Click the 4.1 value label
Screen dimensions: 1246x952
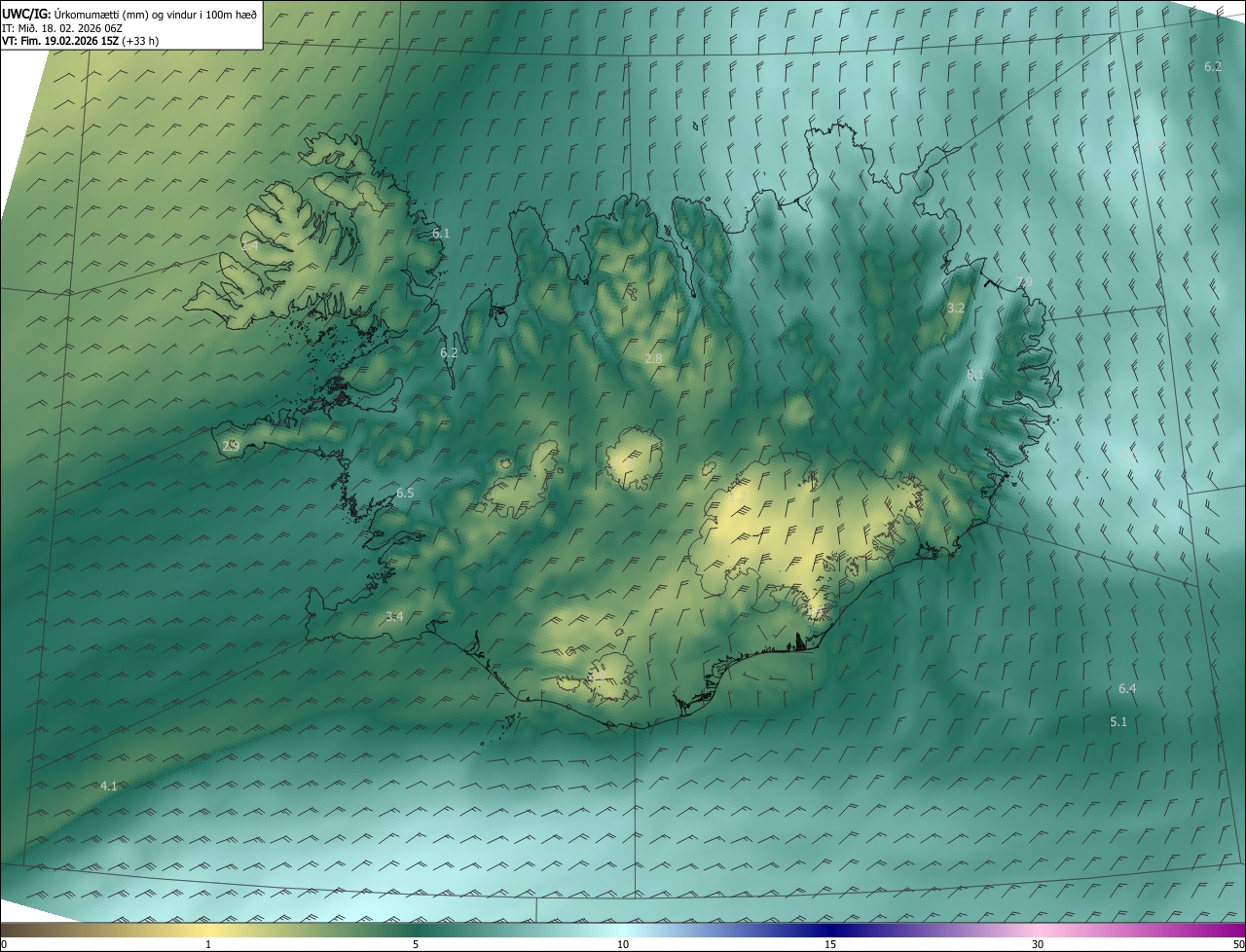(109, 786)
